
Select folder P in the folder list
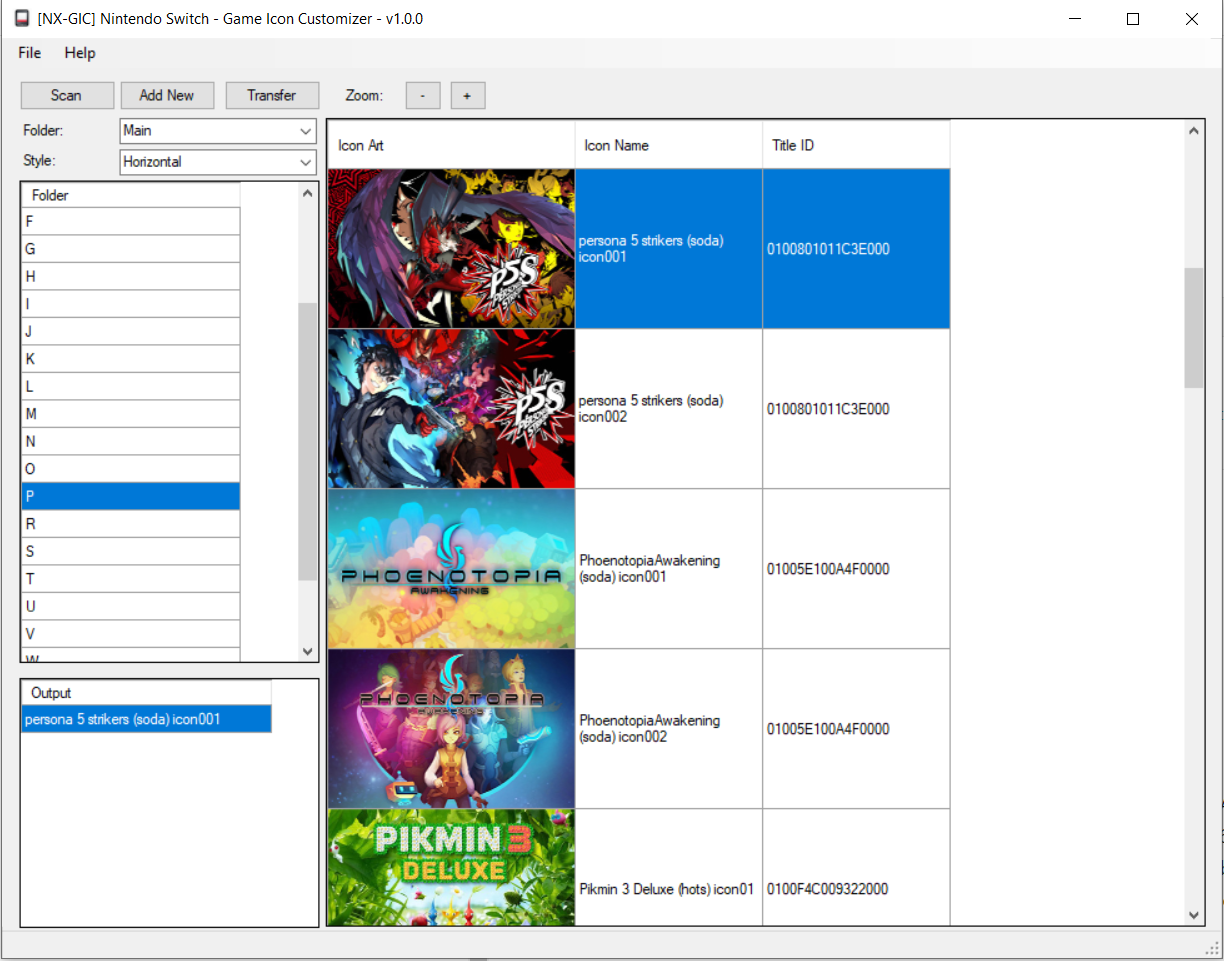pos(131,496)
